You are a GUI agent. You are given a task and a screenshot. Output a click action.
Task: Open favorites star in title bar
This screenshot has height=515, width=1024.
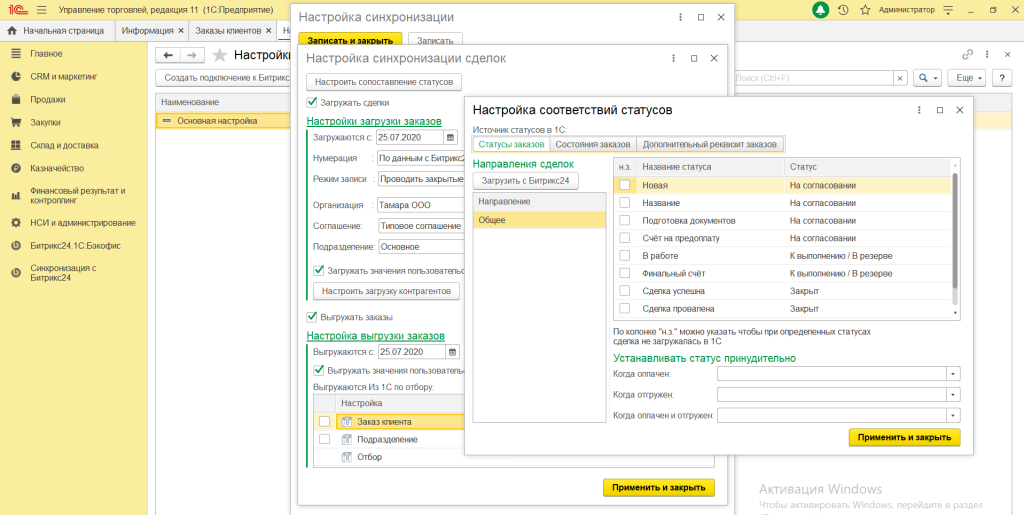(864, 10)
